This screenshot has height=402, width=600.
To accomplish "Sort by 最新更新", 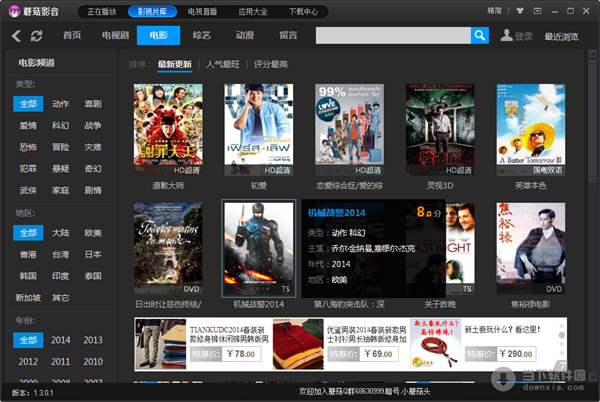I will click(x=174, y=64).
